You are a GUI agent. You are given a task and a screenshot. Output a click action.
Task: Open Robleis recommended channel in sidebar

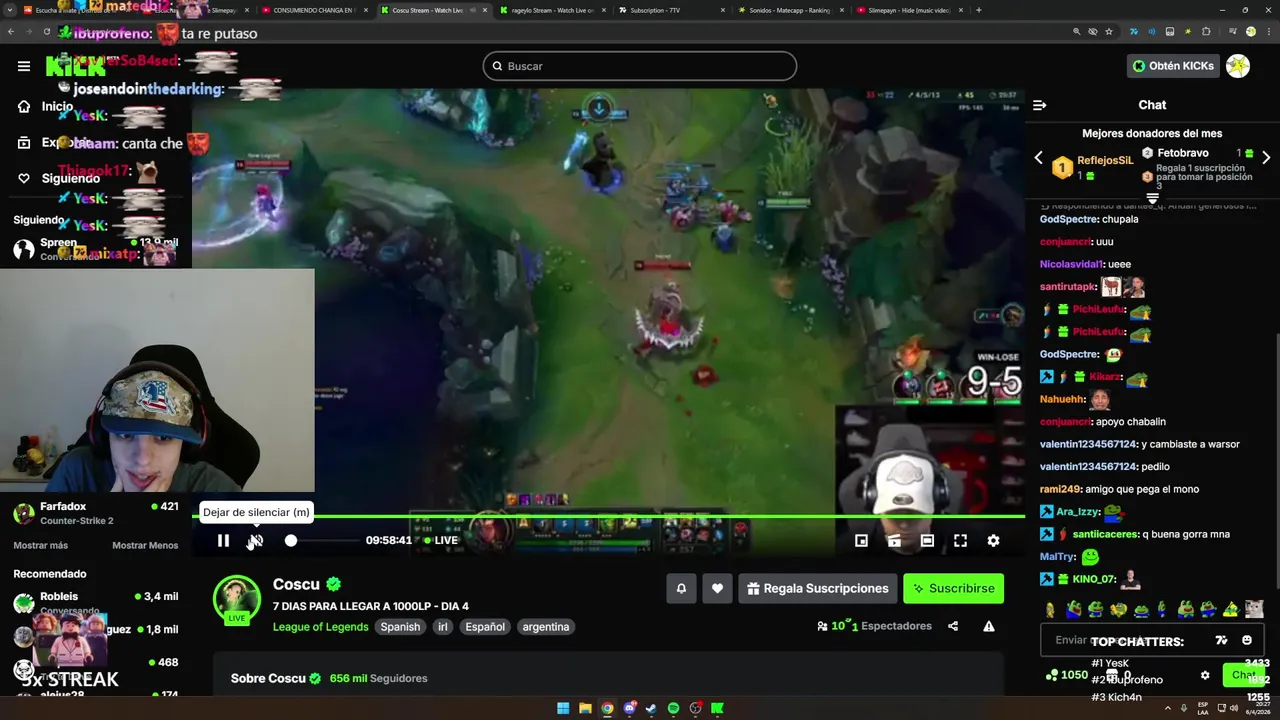coord(96,602)
